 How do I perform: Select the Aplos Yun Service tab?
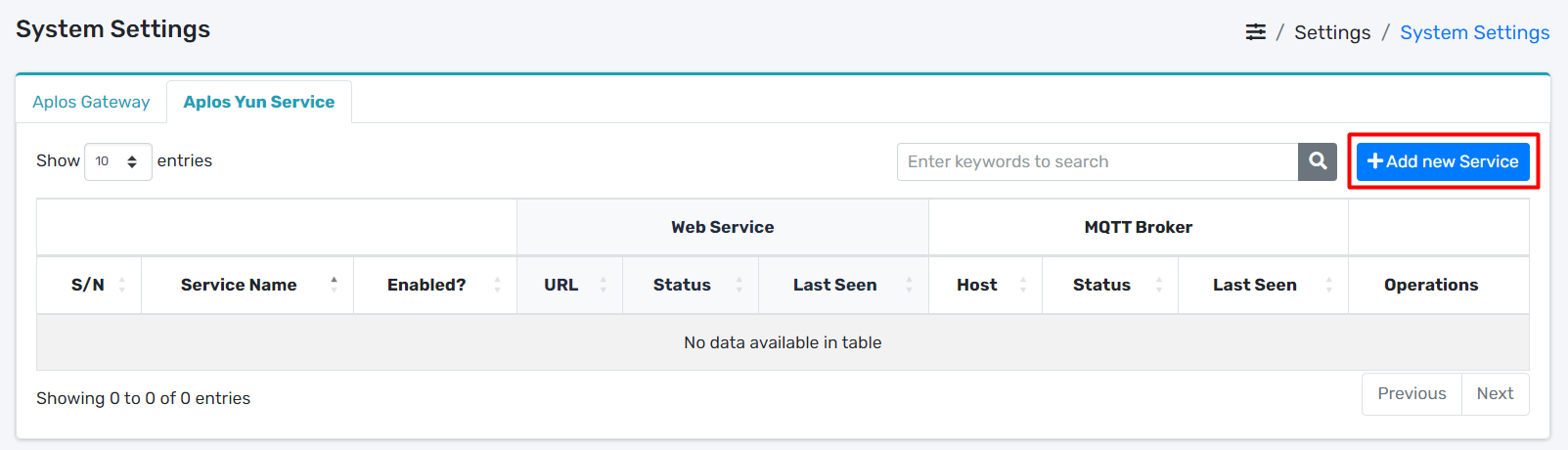(x=258, y=102)
